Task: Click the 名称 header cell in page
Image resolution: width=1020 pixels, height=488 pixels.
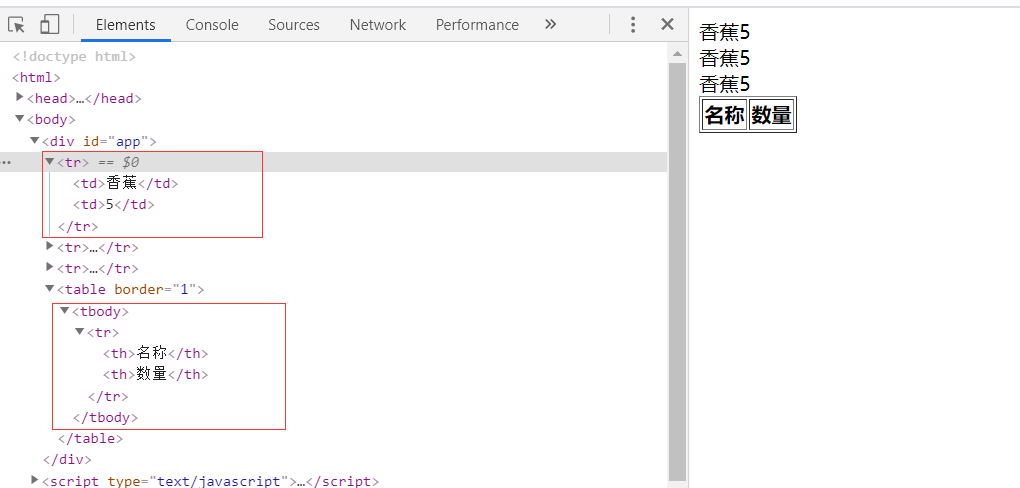Action: 724,115
